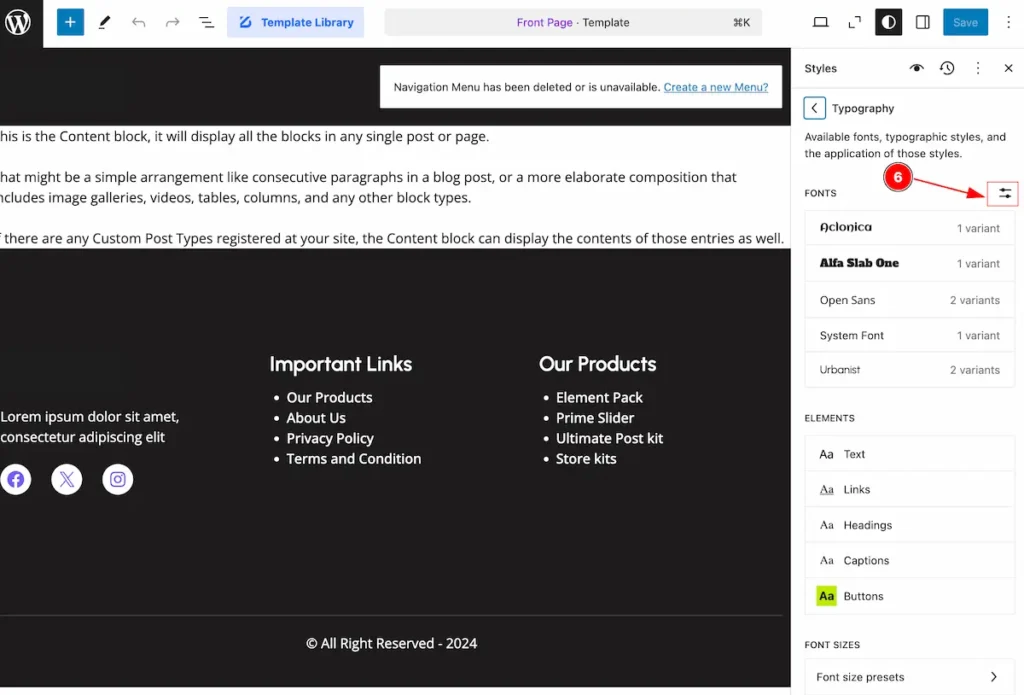This screenshot has height=695, width=1024.
Task: Toggle the Settings sidebar panel icon
Action: [922, 22]
